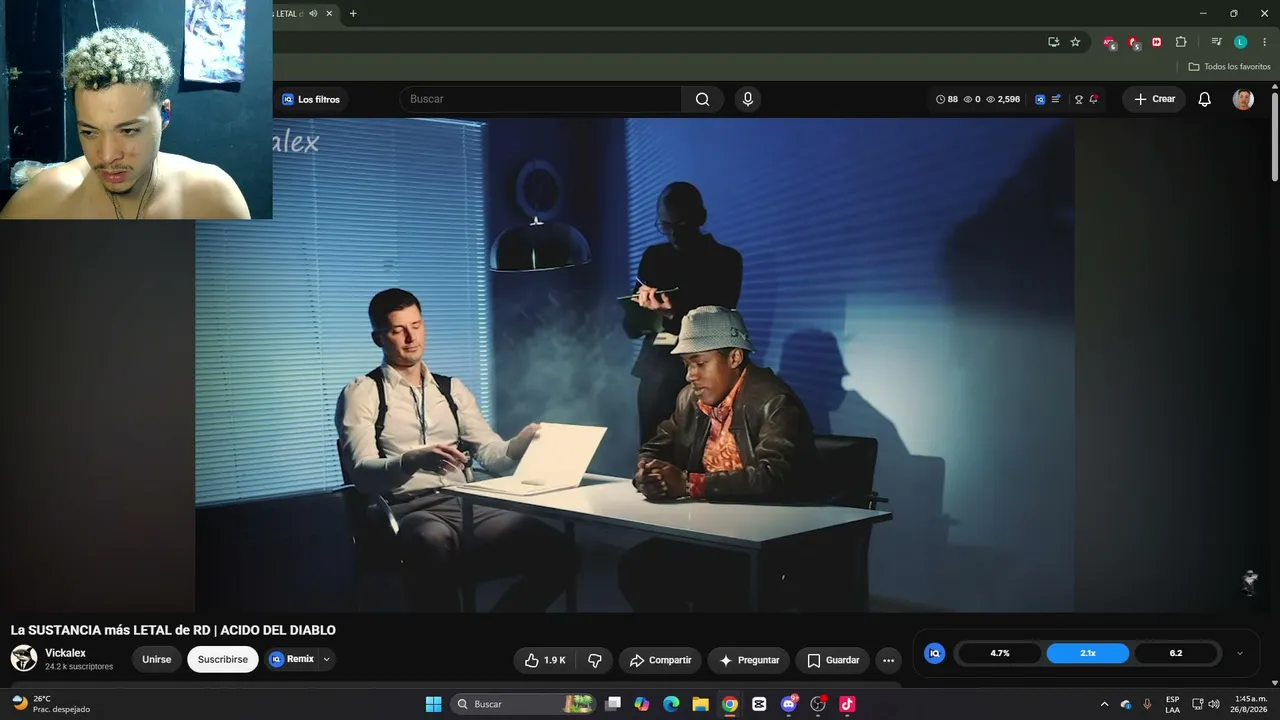Open Microsoft Edge from the taskbar
The image size is (1280, 720).
pyautogui.click(x=671, y=704)
